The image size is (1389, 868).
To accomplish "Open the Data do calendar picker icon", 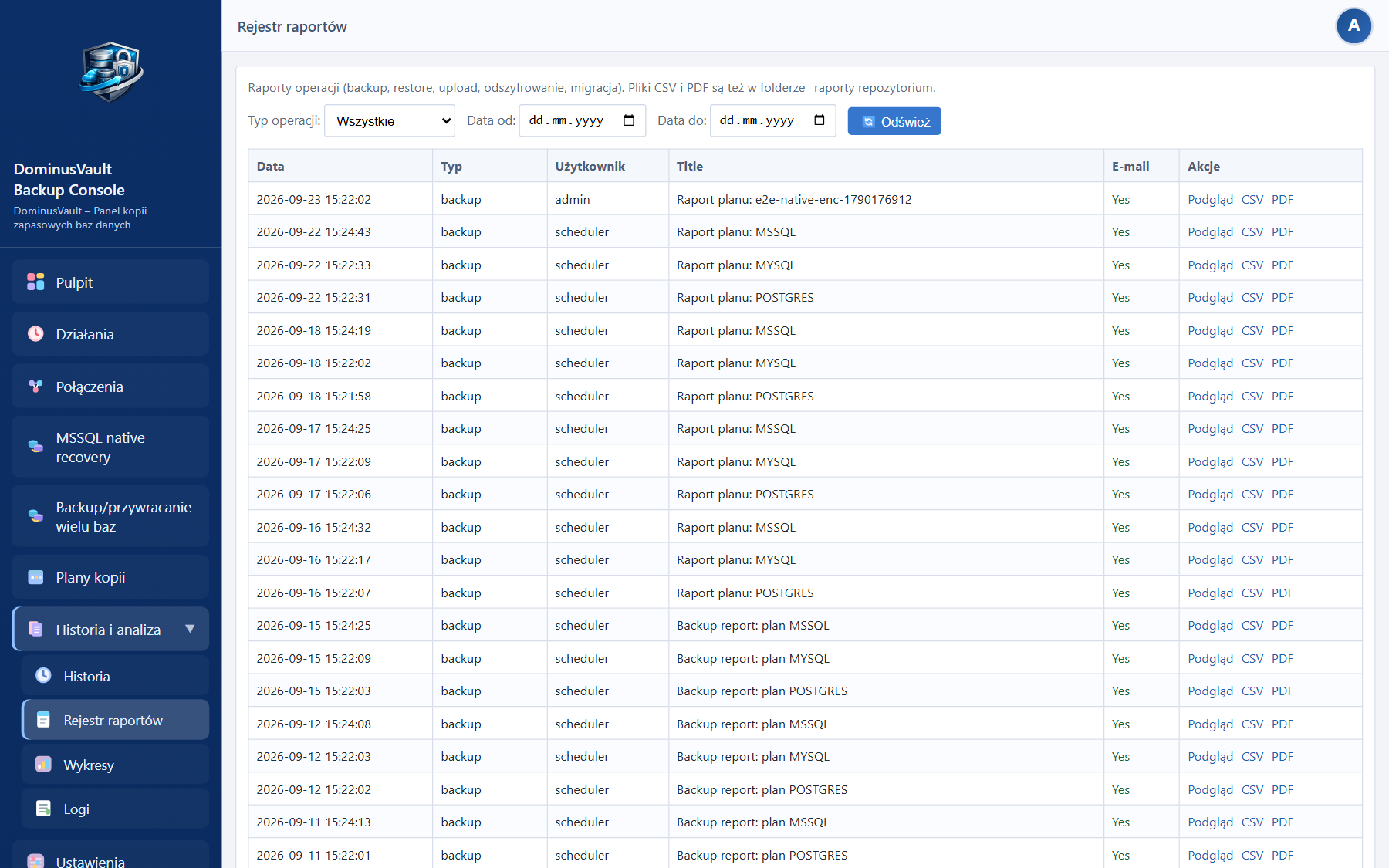I will (x=820, y=120).
